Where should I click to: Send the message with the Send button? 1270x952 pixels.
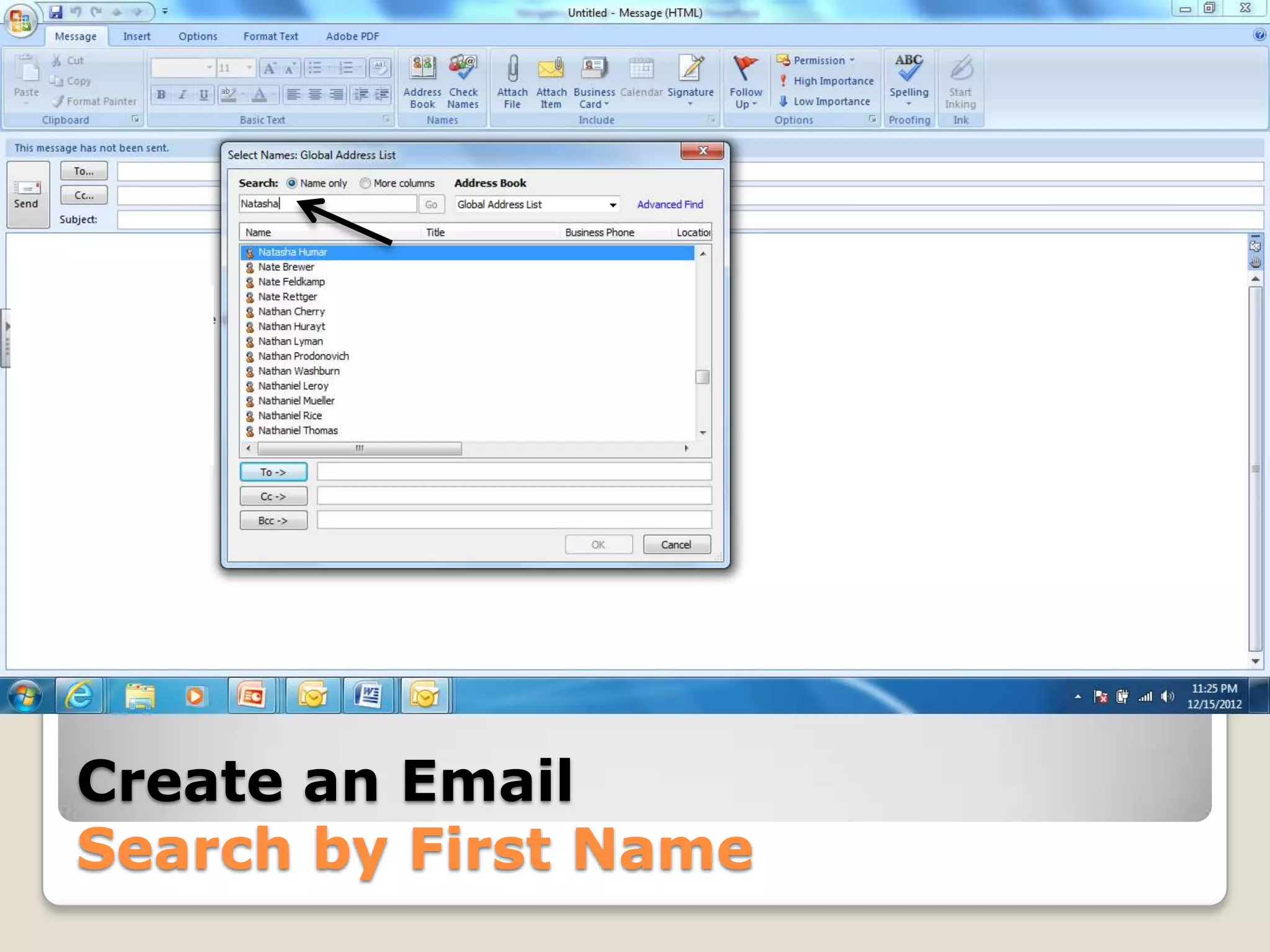[x=27, y=194]
